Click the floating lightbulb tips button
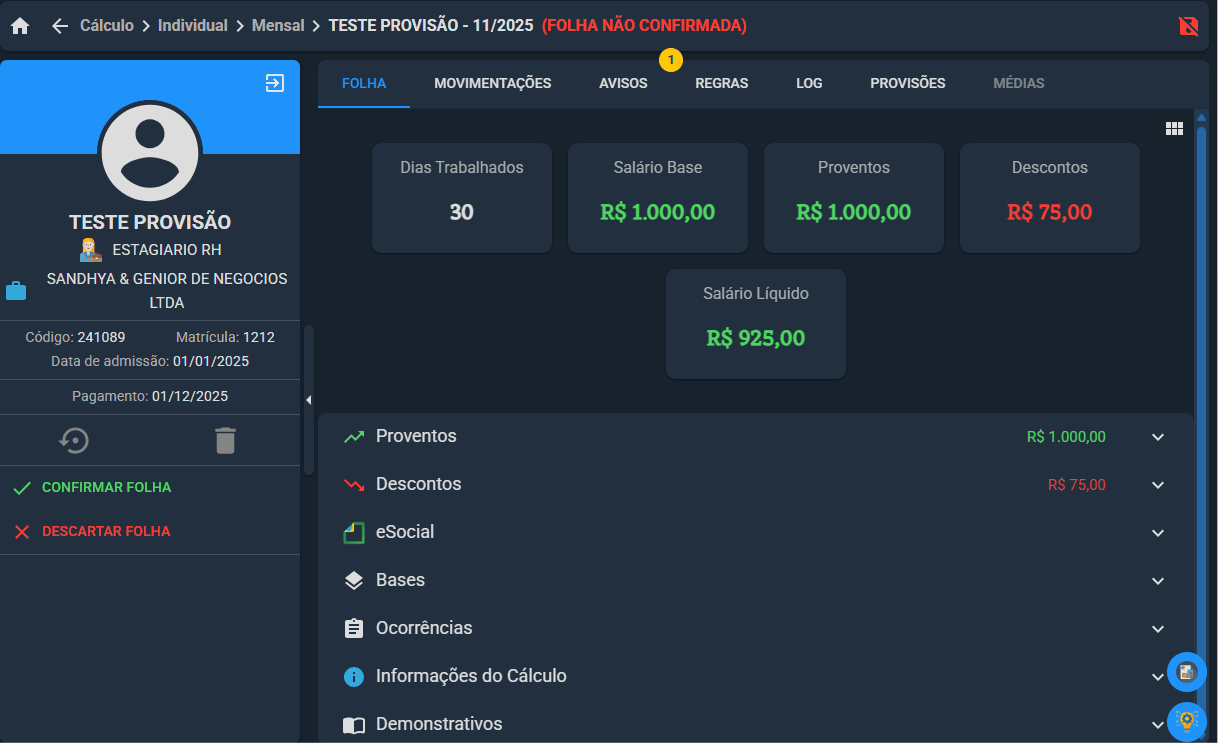Viewport: 1218px width, 743px height. [x=1187, y=720]
